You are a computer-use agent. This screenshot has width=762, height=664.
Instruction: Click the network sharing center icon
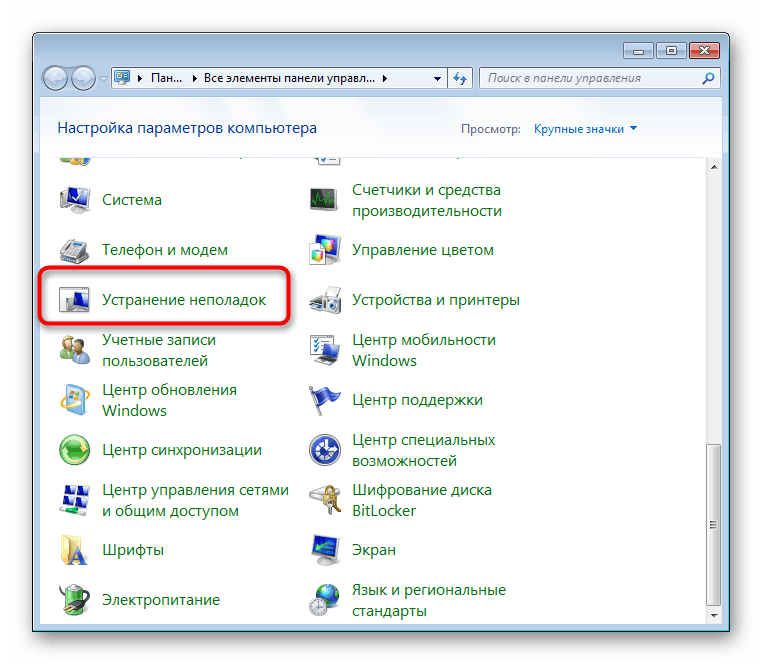[x=74, y=500]
